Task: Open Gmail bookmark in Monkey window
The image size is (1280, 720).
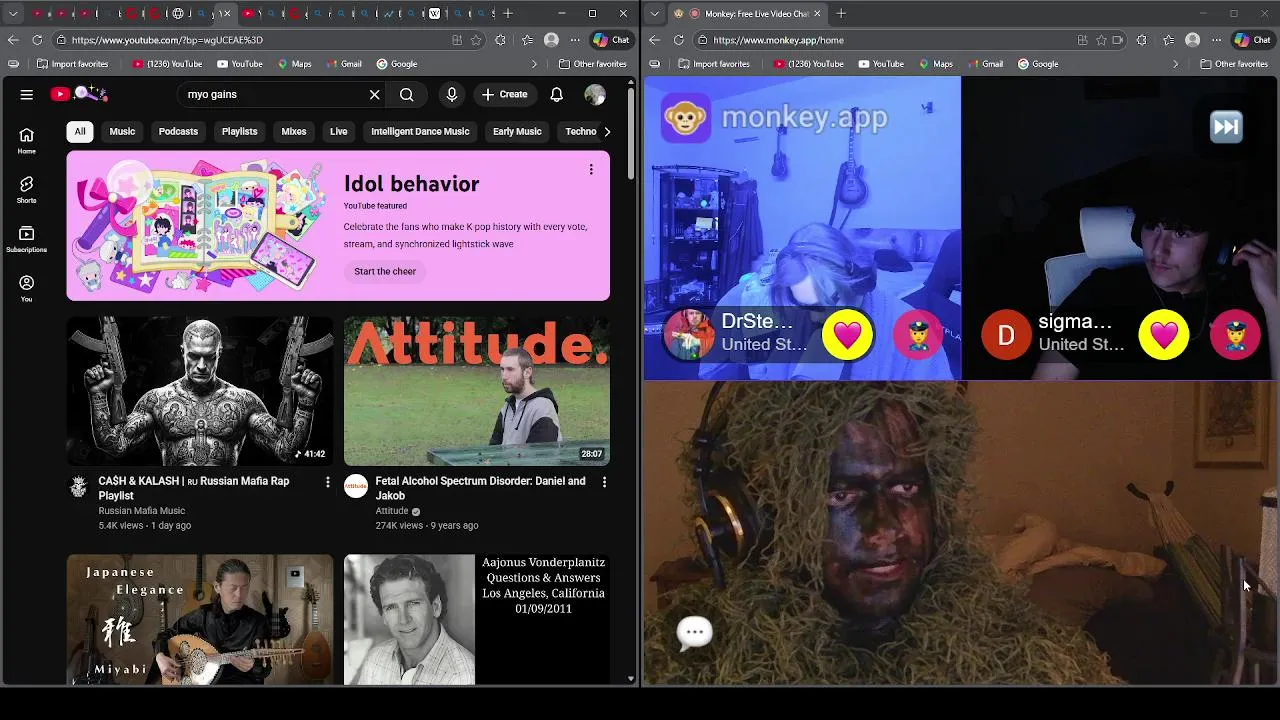Action: click(x=985, y=64)
